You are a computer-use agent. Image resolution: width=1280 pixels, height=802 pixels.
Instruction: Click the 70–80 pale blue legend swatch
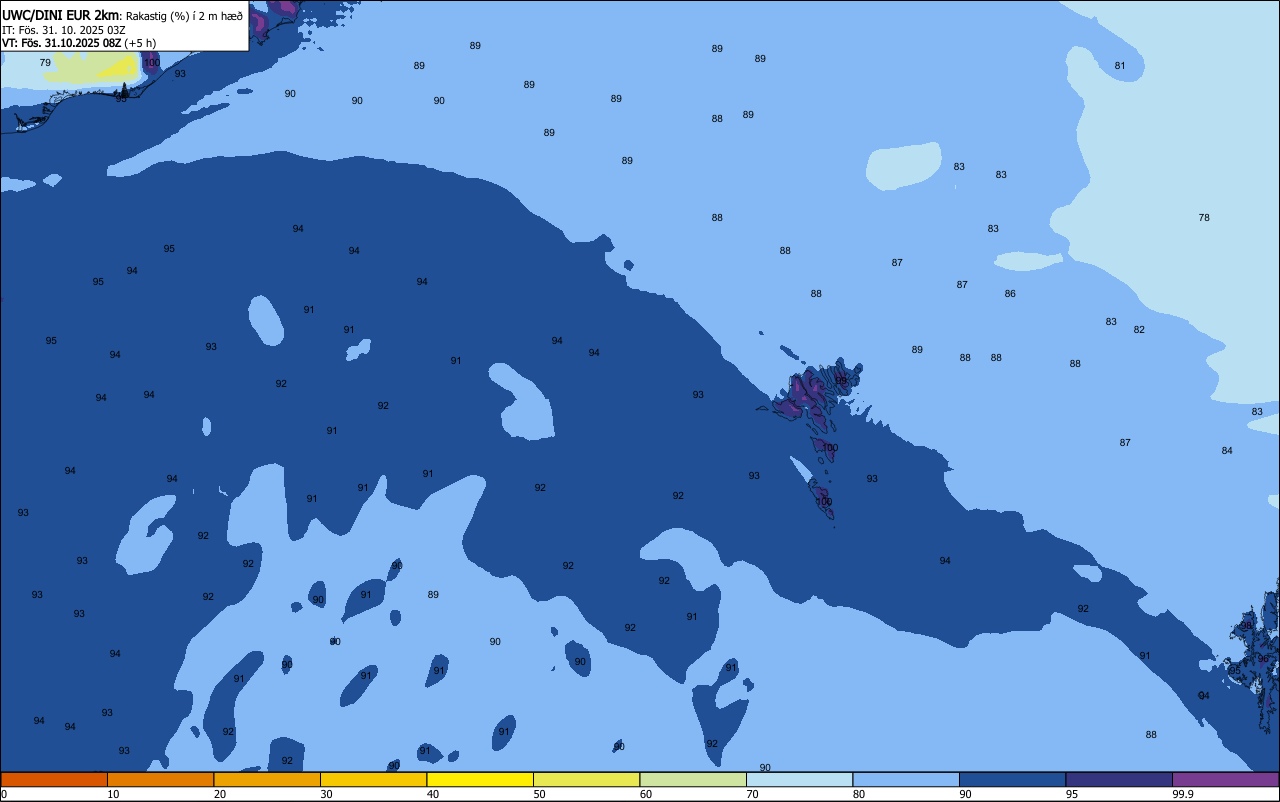coord(799,779)
